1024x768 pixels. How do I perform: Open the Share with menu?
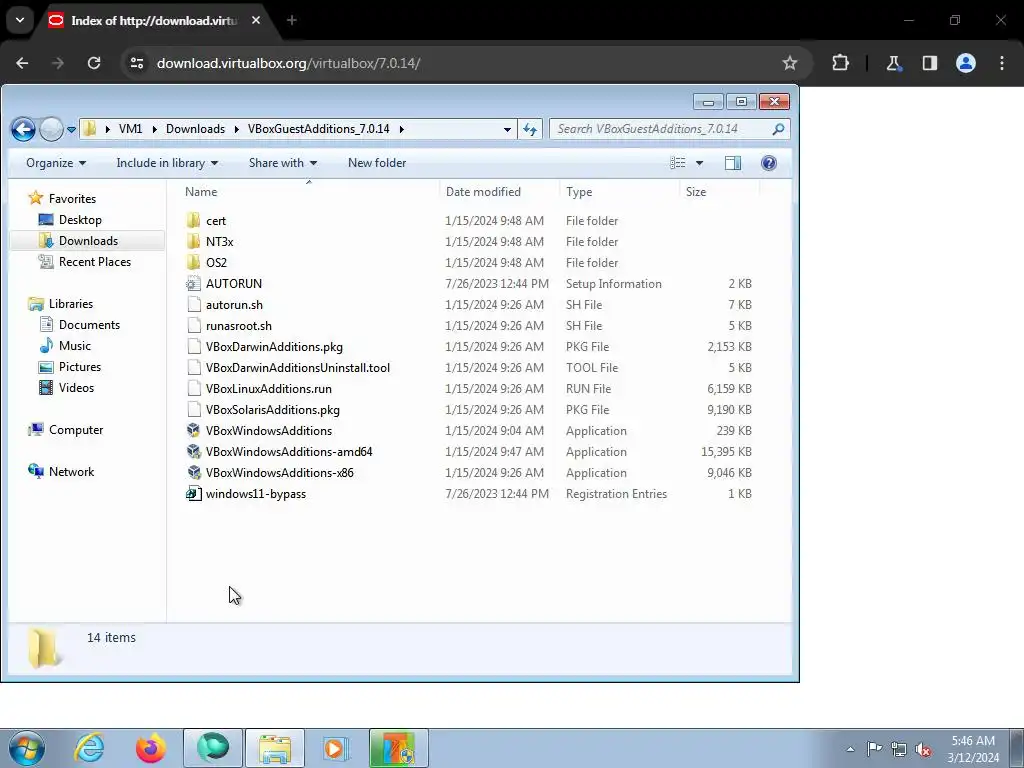point(283,163)
